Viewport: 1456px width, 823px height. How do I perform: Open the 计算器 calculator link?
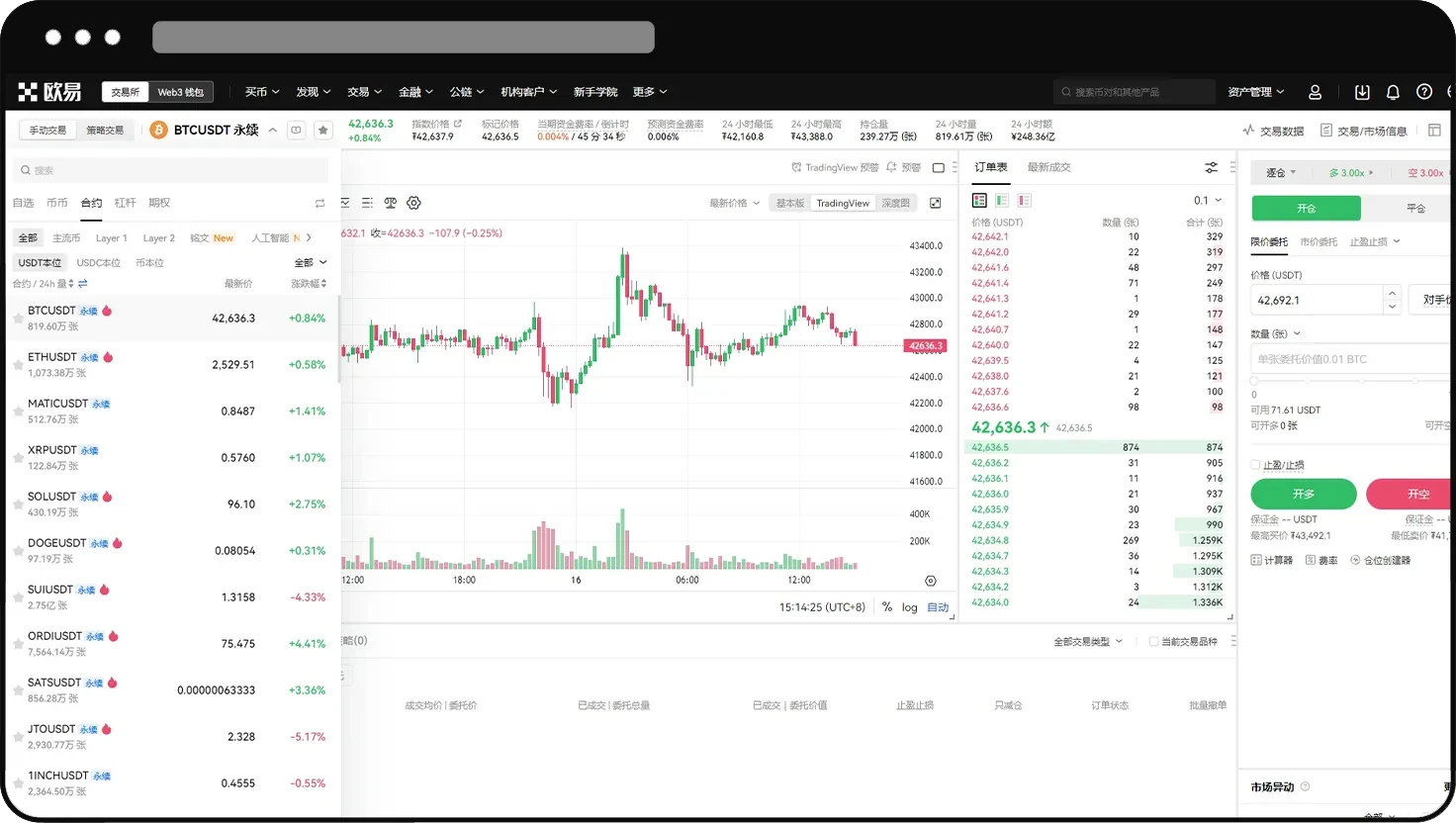(1272, 560)
